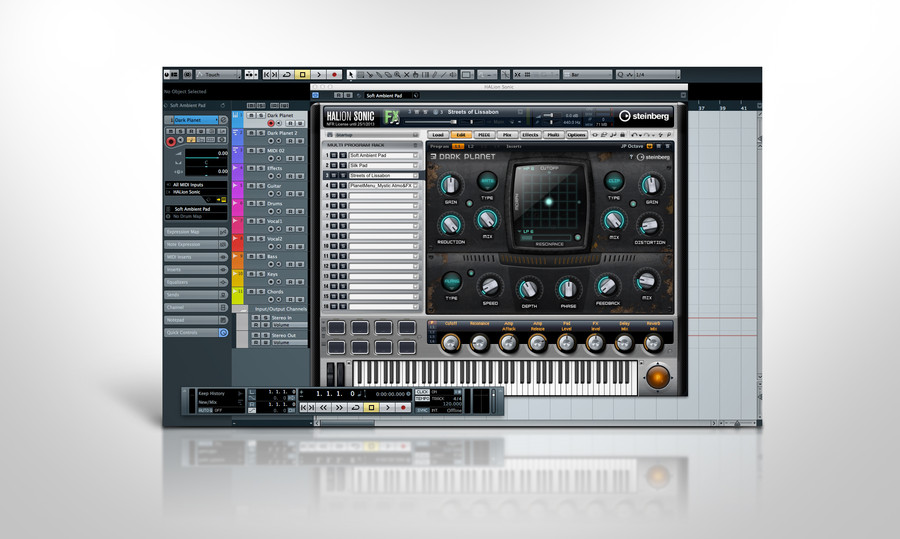
Task: Click the inspector red Record Enable button
Action: coord(170,141)
